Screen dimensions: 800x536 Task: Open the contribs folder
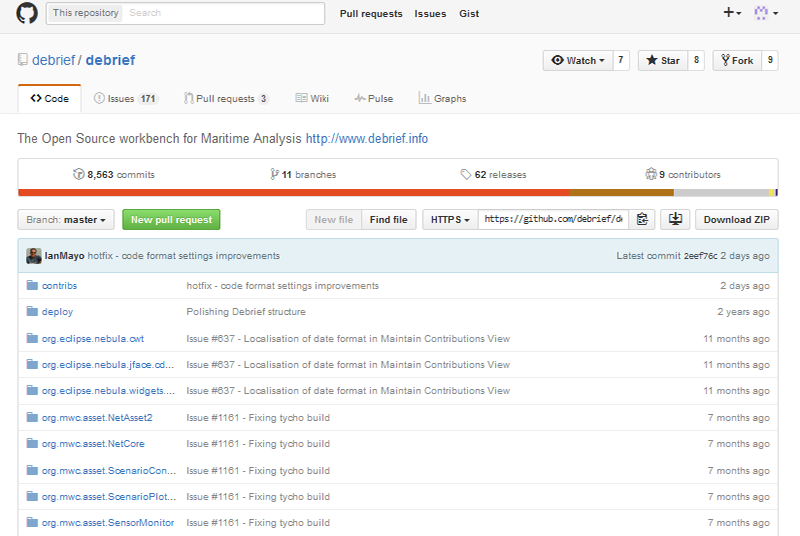[59, 286]
